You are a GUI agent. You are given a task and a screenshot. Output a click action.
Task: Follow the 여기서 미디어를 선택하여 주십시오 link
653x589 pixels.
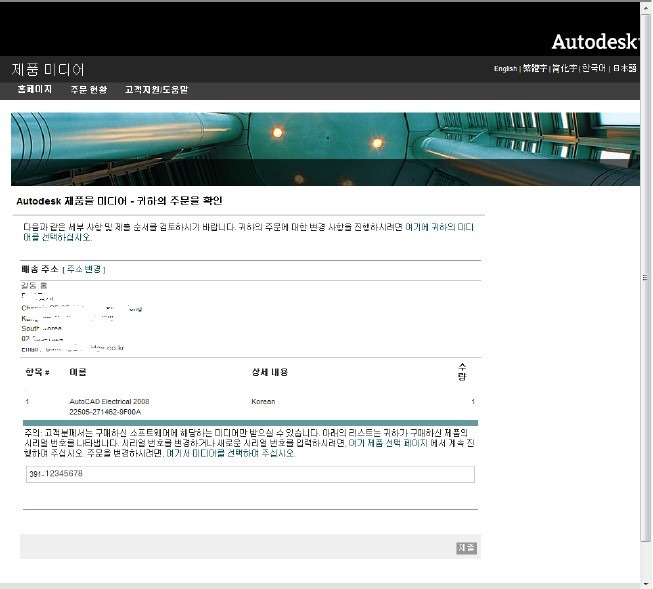click(230, 453)
